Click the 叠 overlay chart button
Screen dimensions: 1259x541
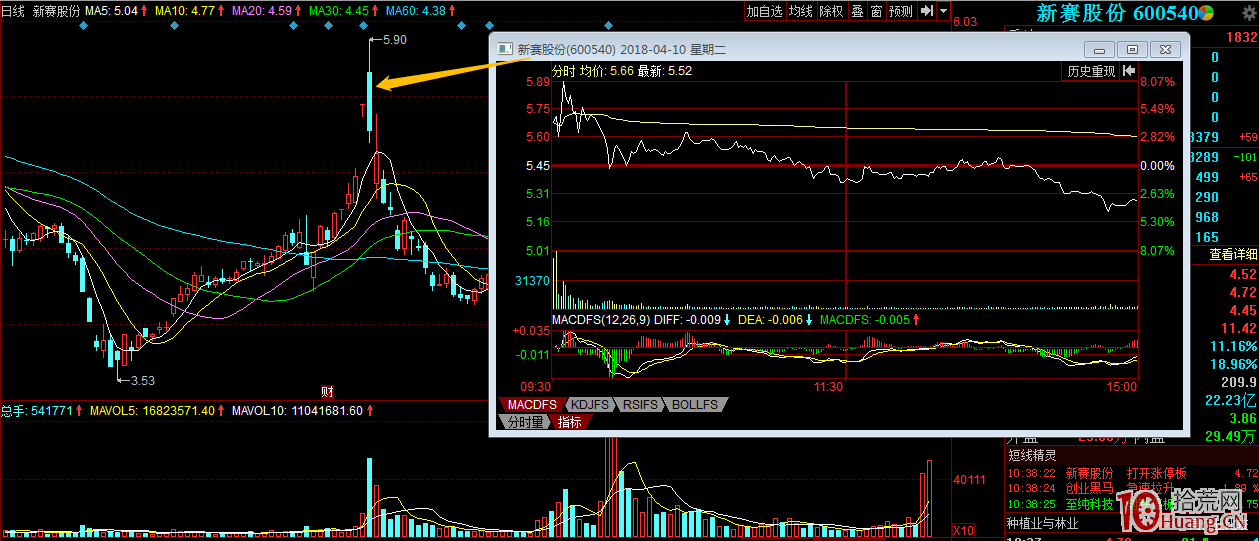(x=857, y=11)
